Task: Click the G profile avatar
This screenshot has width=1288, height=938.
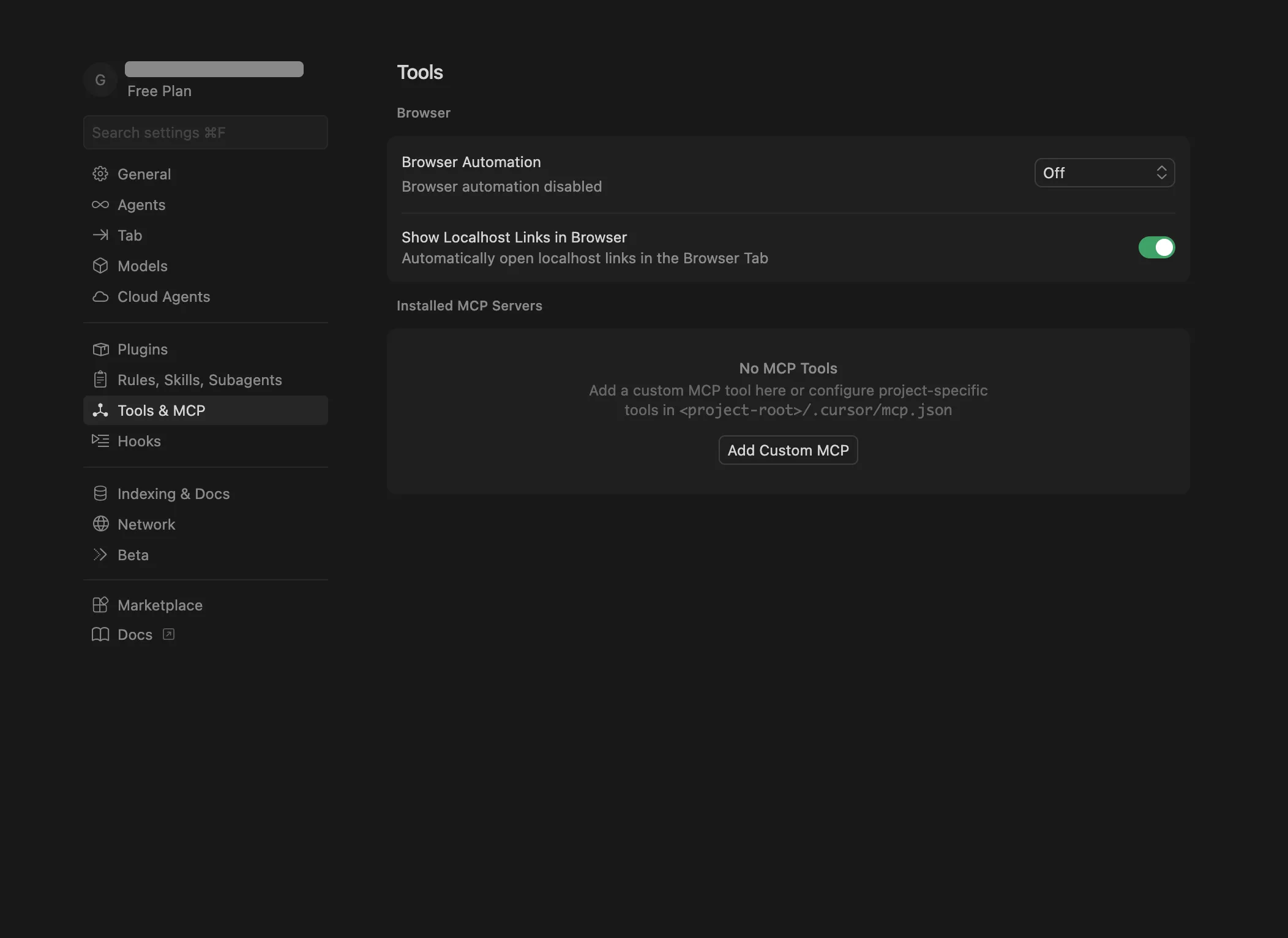Action: 100,80
